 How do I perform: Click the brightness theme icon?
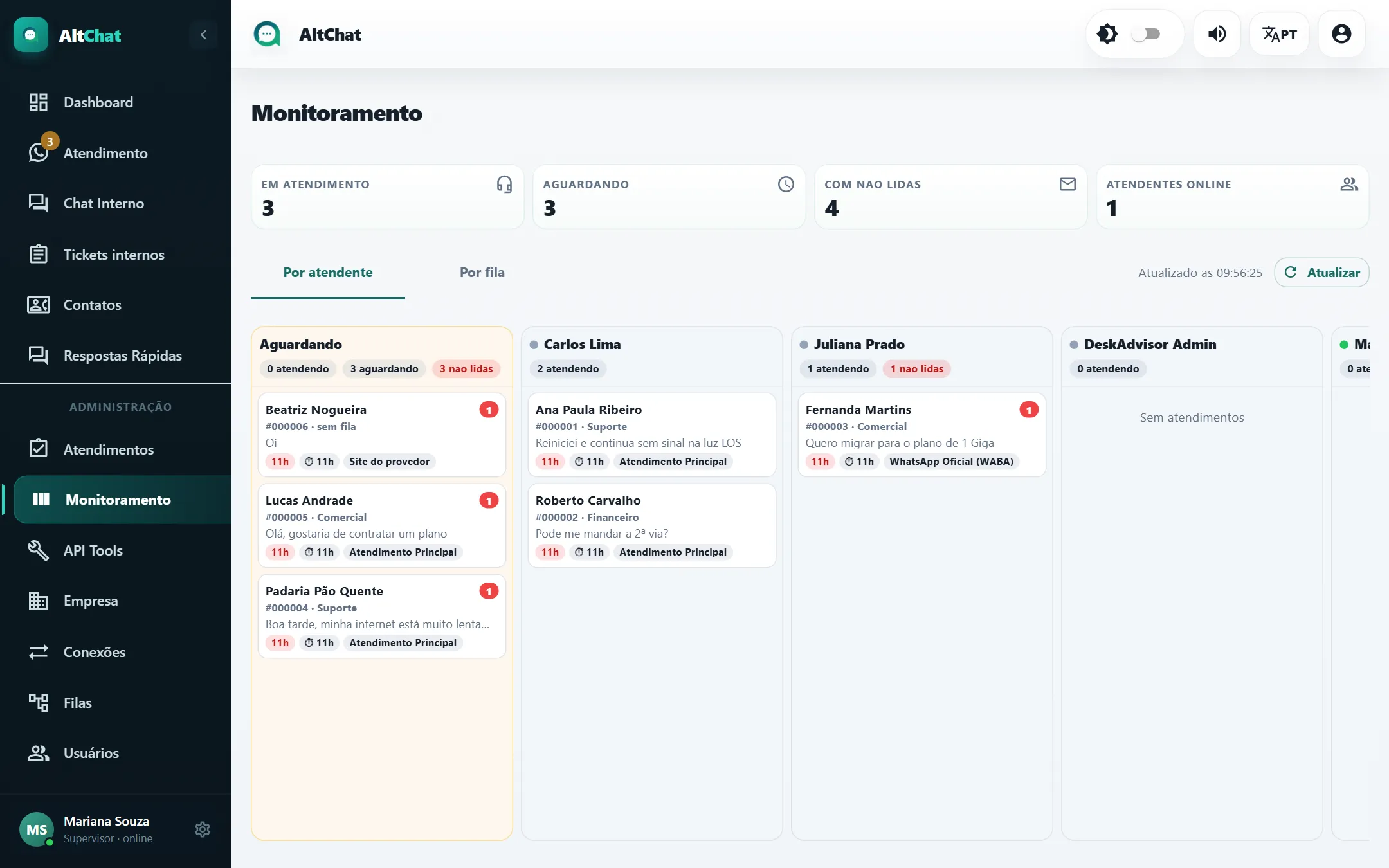coord(1107,34)
